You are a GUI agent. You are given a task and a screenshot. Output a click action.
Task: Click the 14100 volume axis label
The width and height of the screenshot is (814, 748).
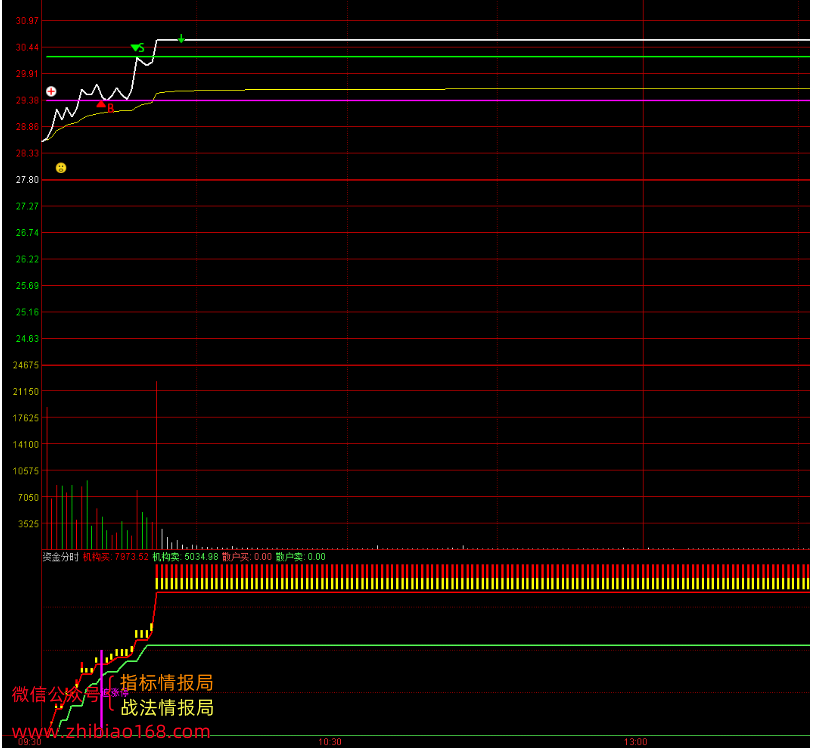tap(26, 444)
